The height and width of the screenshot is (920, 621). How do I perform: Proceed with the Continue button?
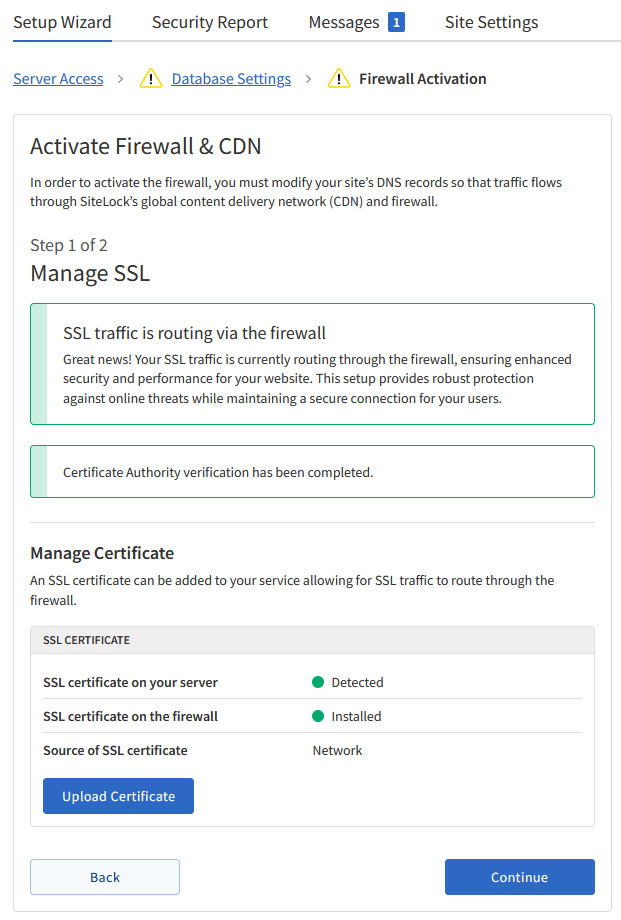tap(519, 877)
